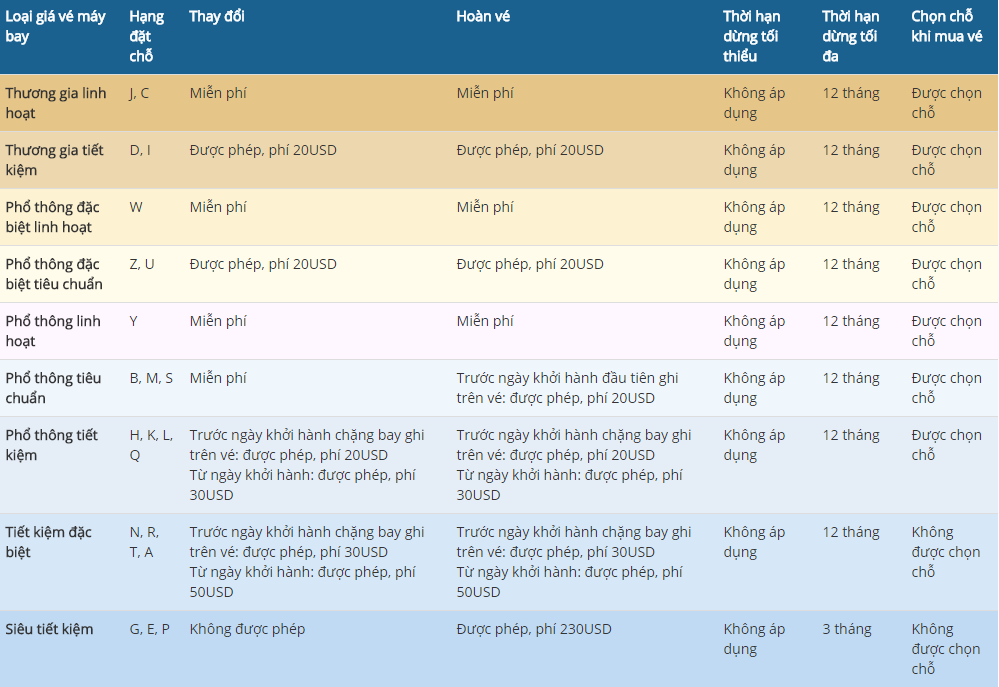The image size is (999, 687).
Task: Click the 'Thời hạn dừng tối đa' header
Action: click(x=850, y=27)
